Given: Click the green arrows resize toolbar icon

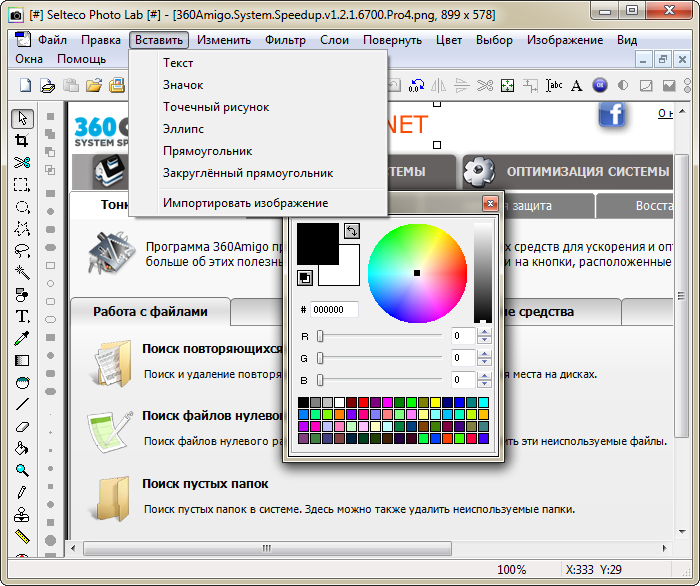Looking at the screenshot, I should point(508,85).
